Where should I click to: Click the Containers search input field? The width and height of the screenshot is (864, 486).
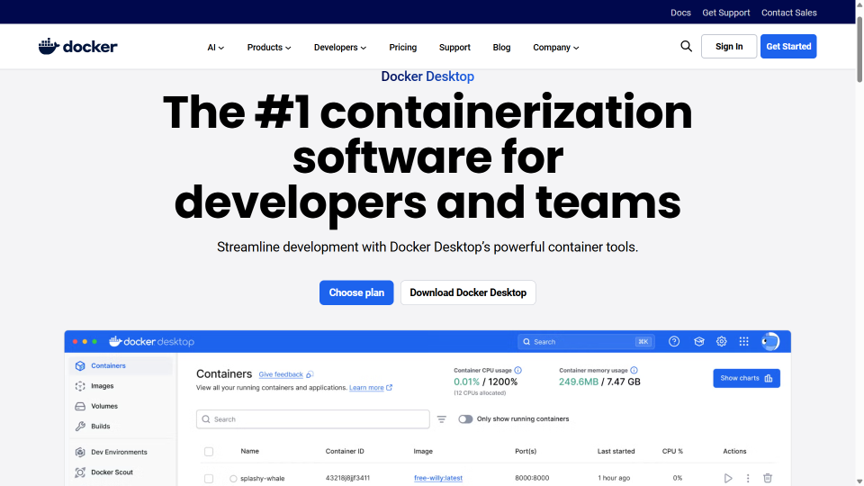[x=313, y=419]
